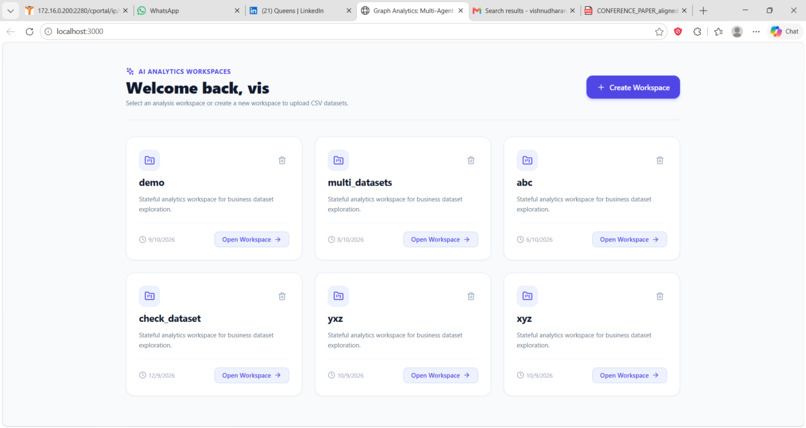Delete the xyz workspace via trash icon
Viewport: 806px width, 428px height.
point(660,296)
